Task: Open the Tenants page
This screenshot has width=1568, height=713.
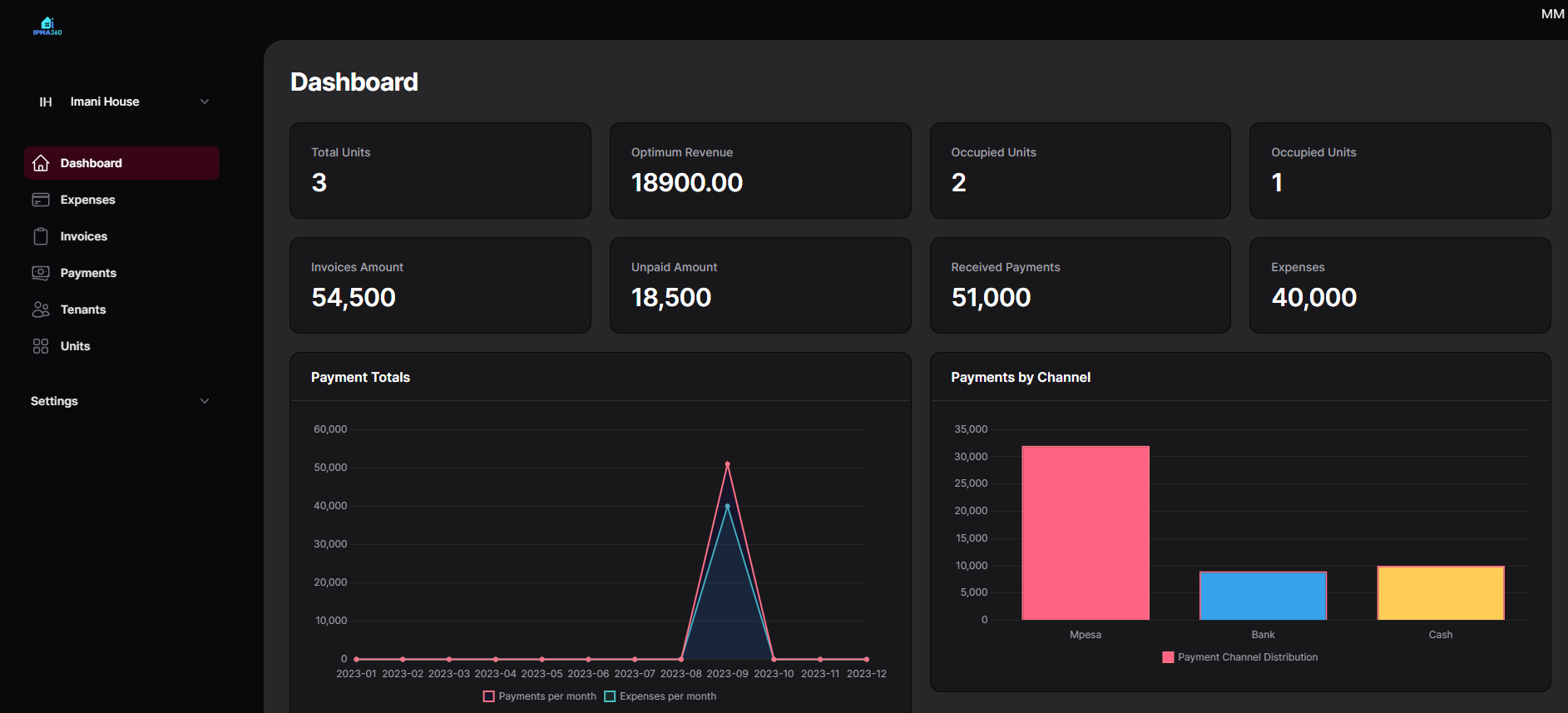Action: coord(122,309)
